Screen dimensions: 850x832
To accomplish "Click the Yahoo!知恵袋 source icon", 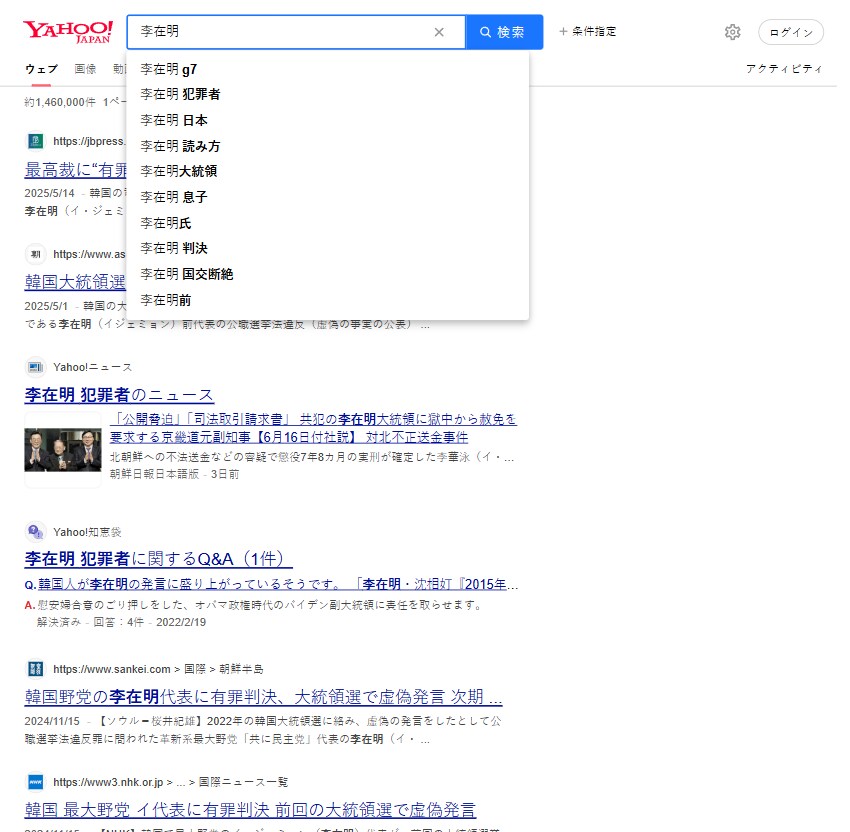I will point(36,532).
